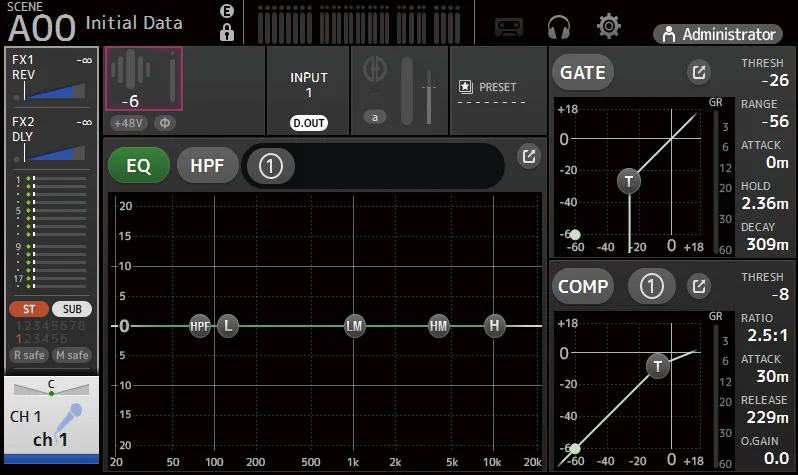The image size is (798, 475).
Task: Select the HPF handle on EQ graph
Action: tap(200, 326)
